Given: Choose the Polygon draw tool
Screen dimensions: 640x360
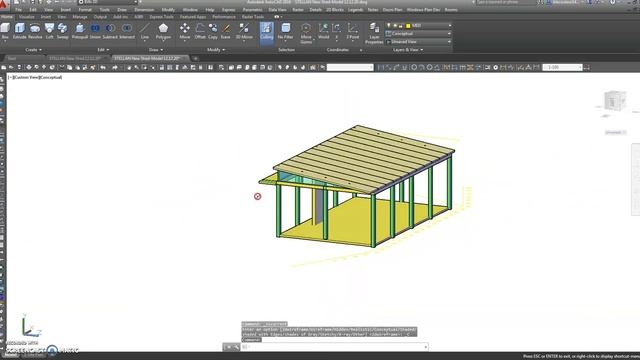Looking at the screenshot, I should pos(163,31).
